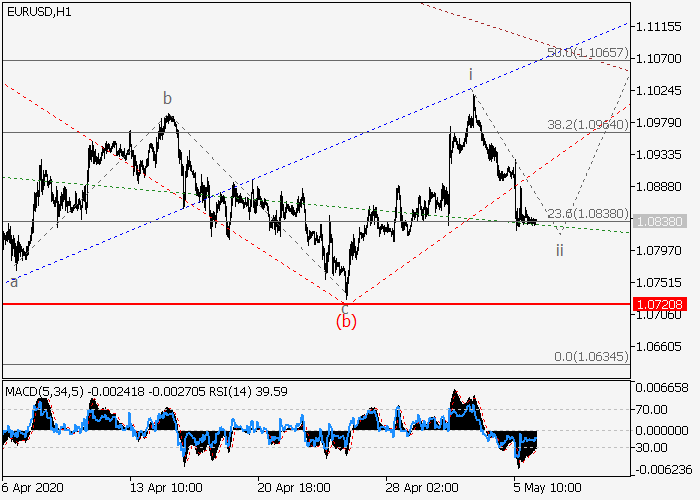Select the wave label 'a'
The image size is (700, 500).
click(13, 282)
